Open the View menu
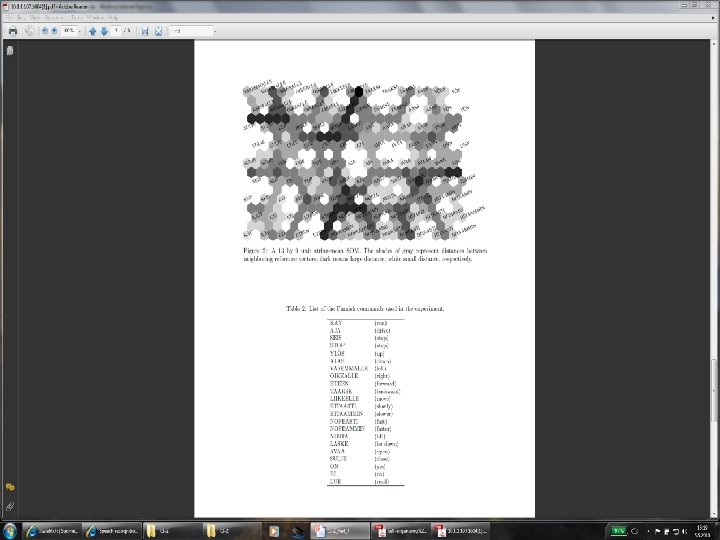Image resolution: width=720 pixels, height=540 pixels. tap(34, 17)
